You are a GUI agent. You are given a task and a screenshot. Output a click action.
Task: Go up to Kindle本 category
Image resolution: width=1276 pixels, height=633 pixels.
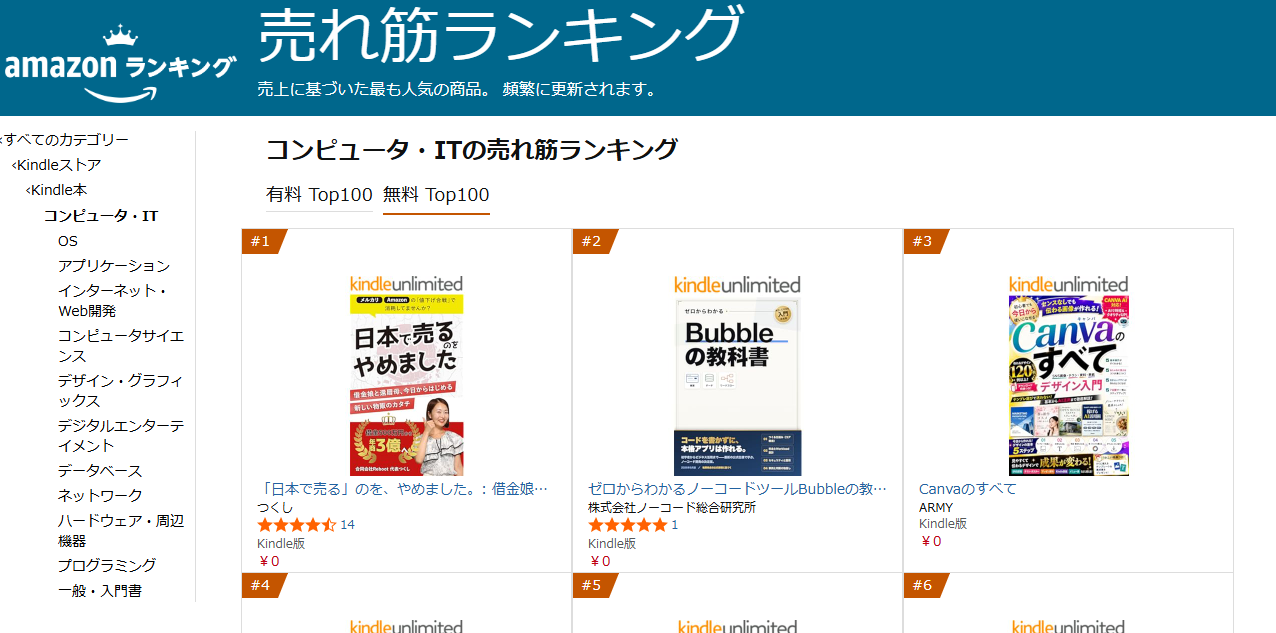coord(56,189)
